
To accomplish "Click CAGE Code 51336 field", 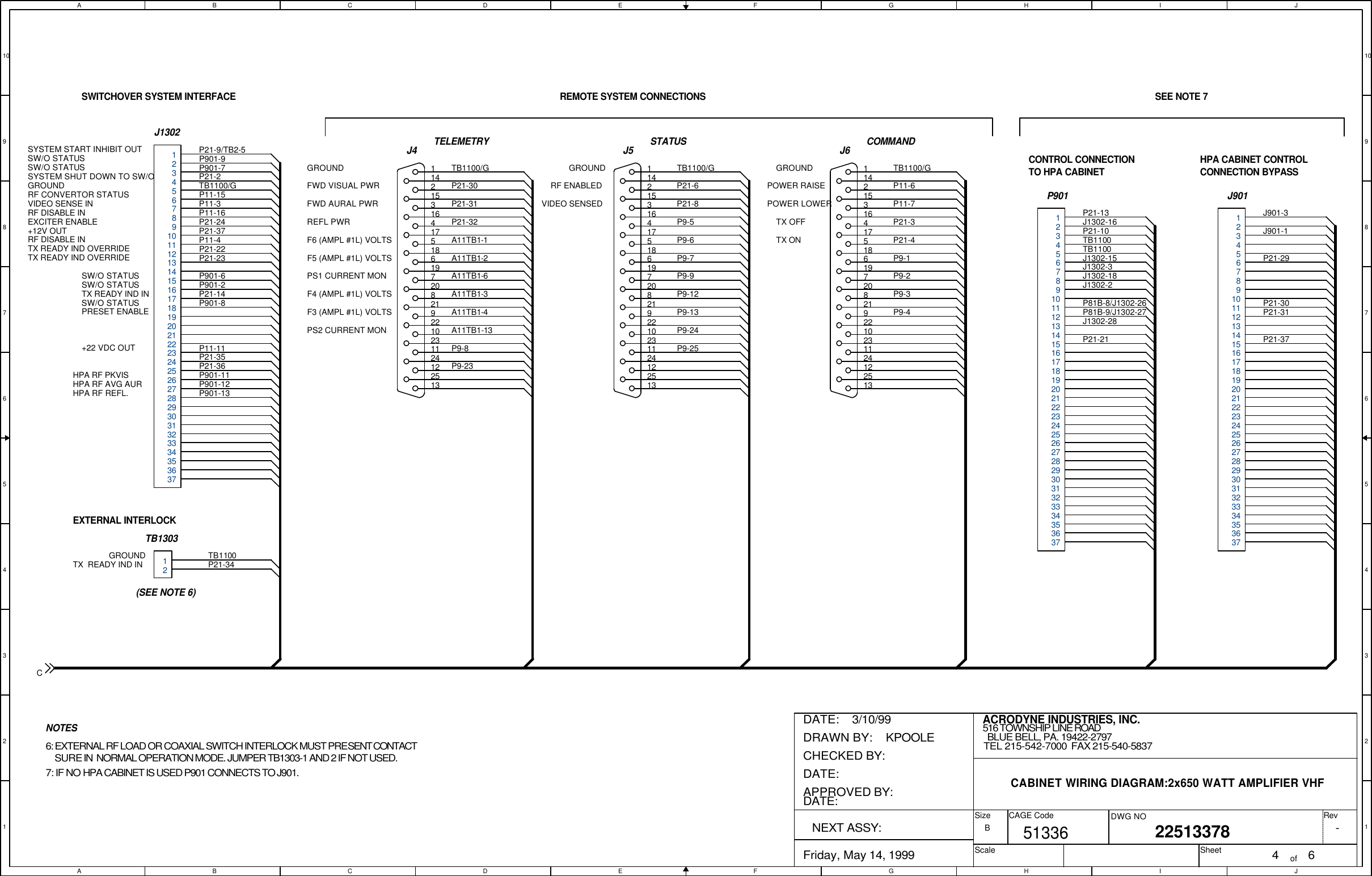I will (1045, 833).
